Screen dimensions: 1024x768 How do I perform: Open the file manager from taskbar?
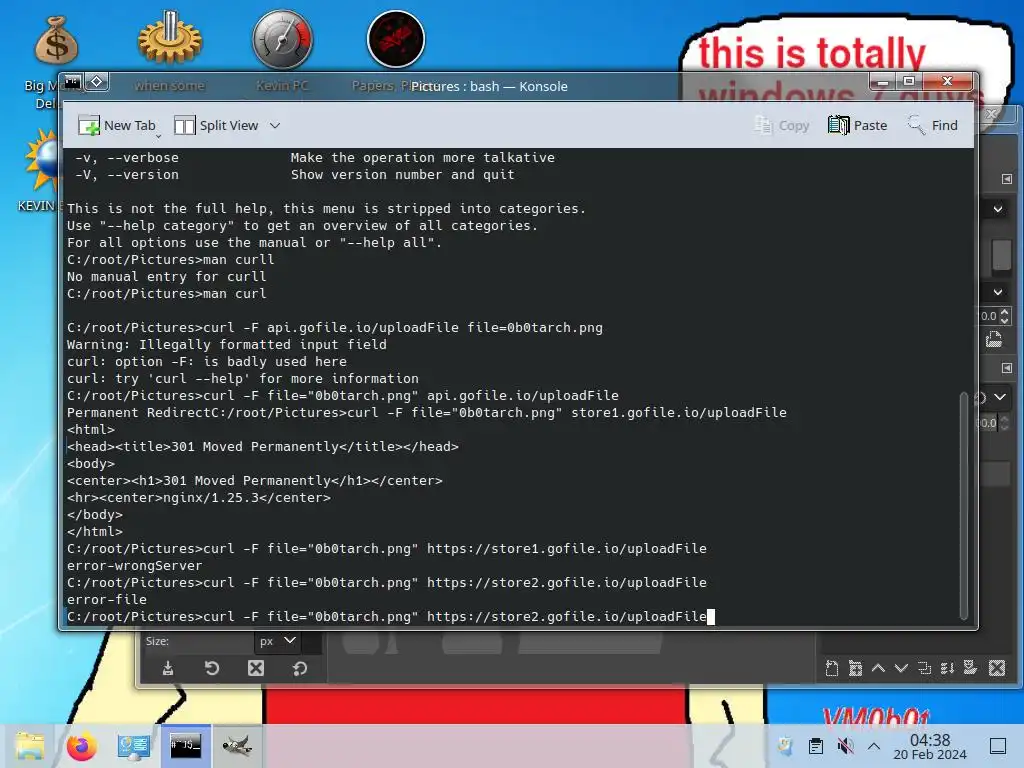click(x=30, y=746)
